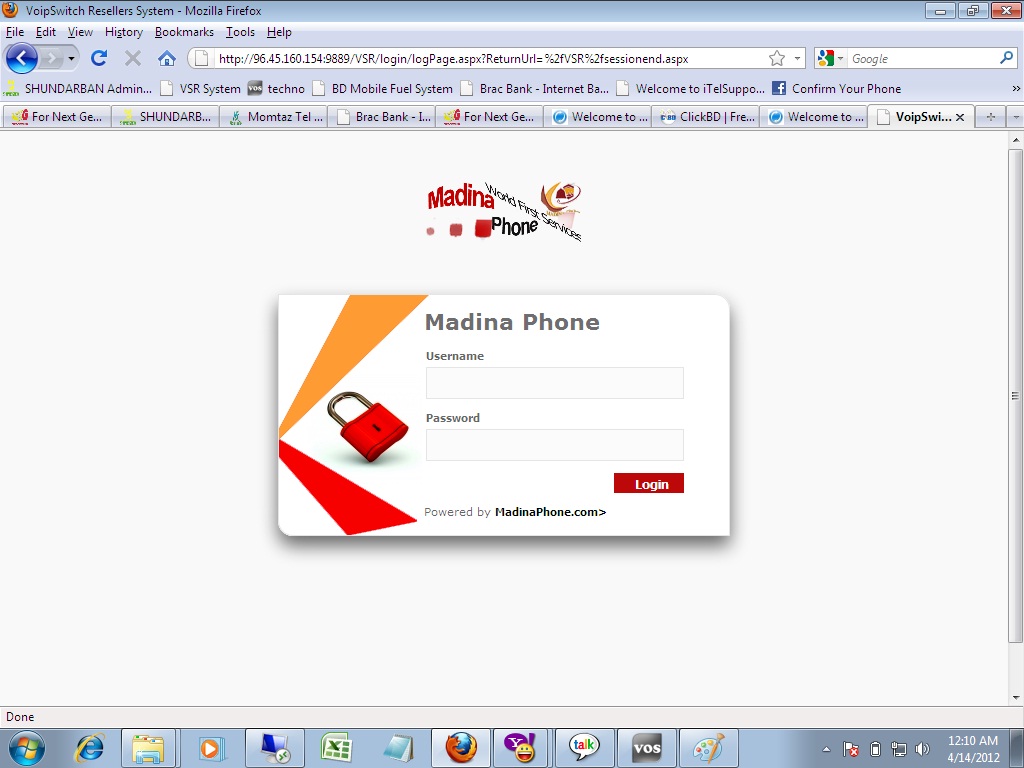Open Windows Media Player from taskbar
1024x768 pixels.
coord(211,748)
